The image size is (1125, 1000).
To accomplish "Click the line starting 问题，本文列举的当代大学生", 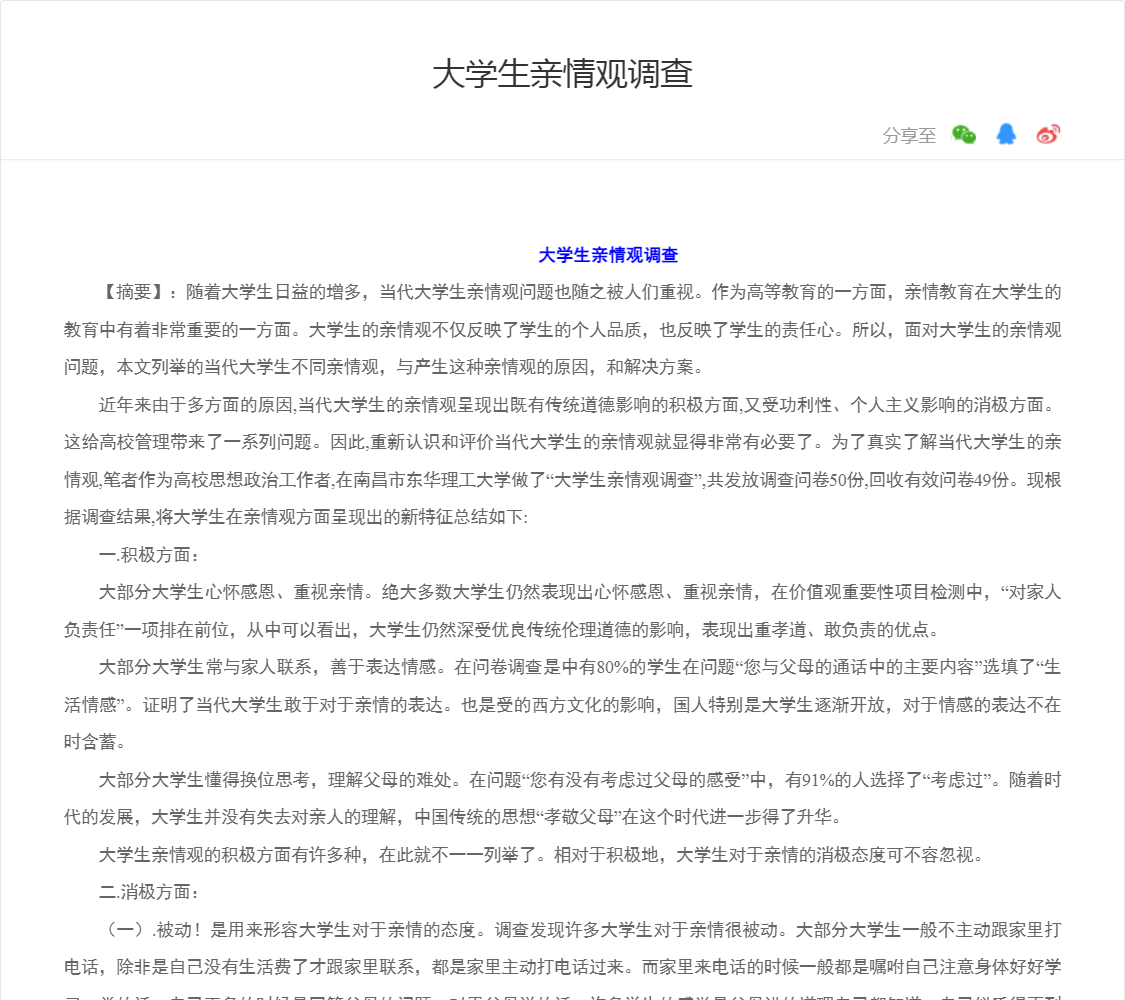I will pyautogui.click(x=383, y=367).
